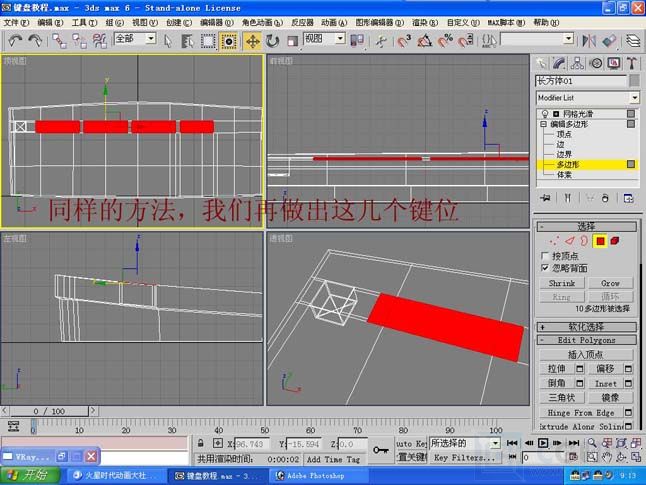Activate the Select and Rotate tool
This screenshot has height=485, width=646.
(272, 41)
